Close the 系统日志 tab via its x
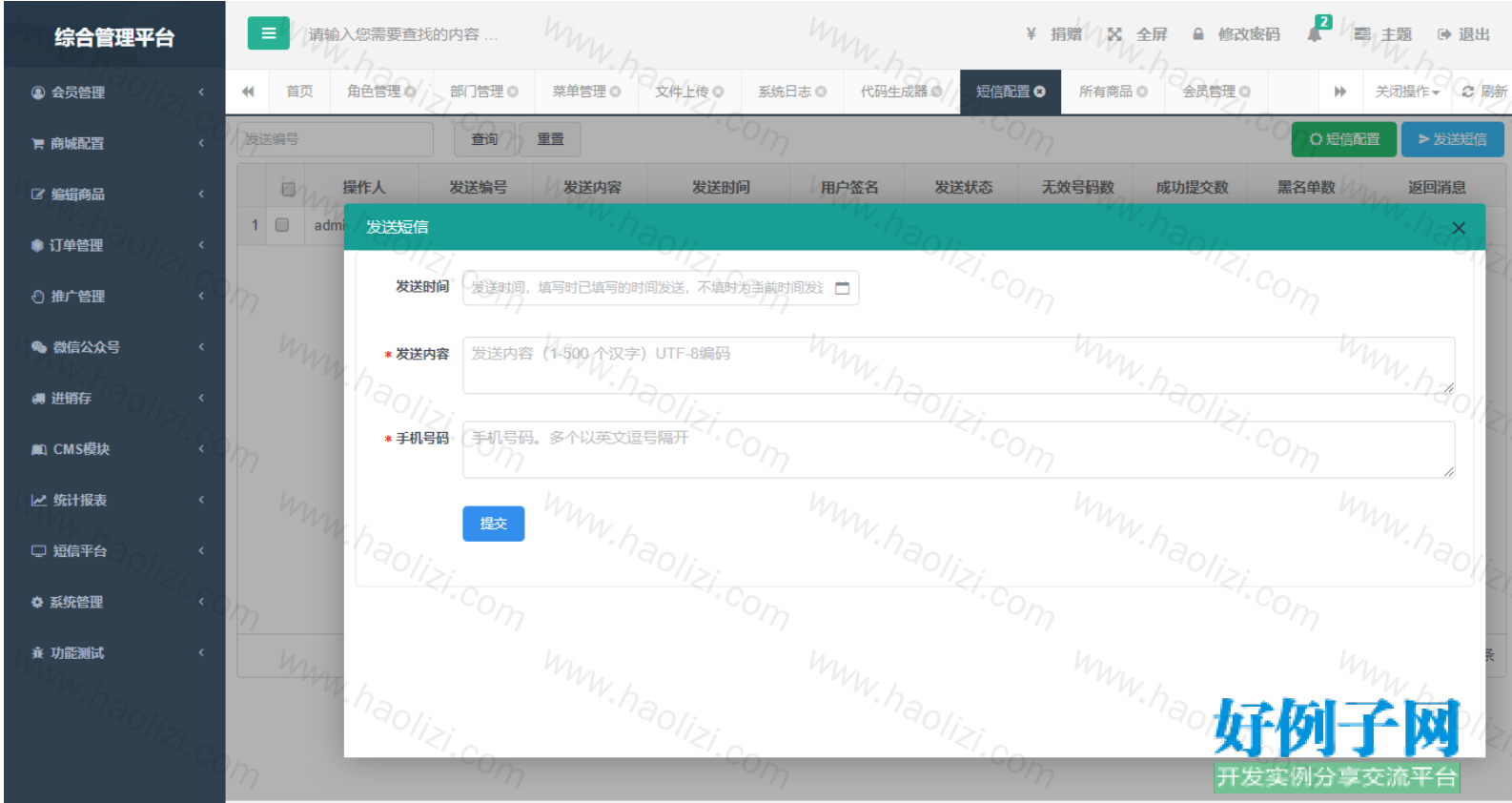The width and height of the screenshot is (1512, 803). pyautogui.click(x=821, y=92)
